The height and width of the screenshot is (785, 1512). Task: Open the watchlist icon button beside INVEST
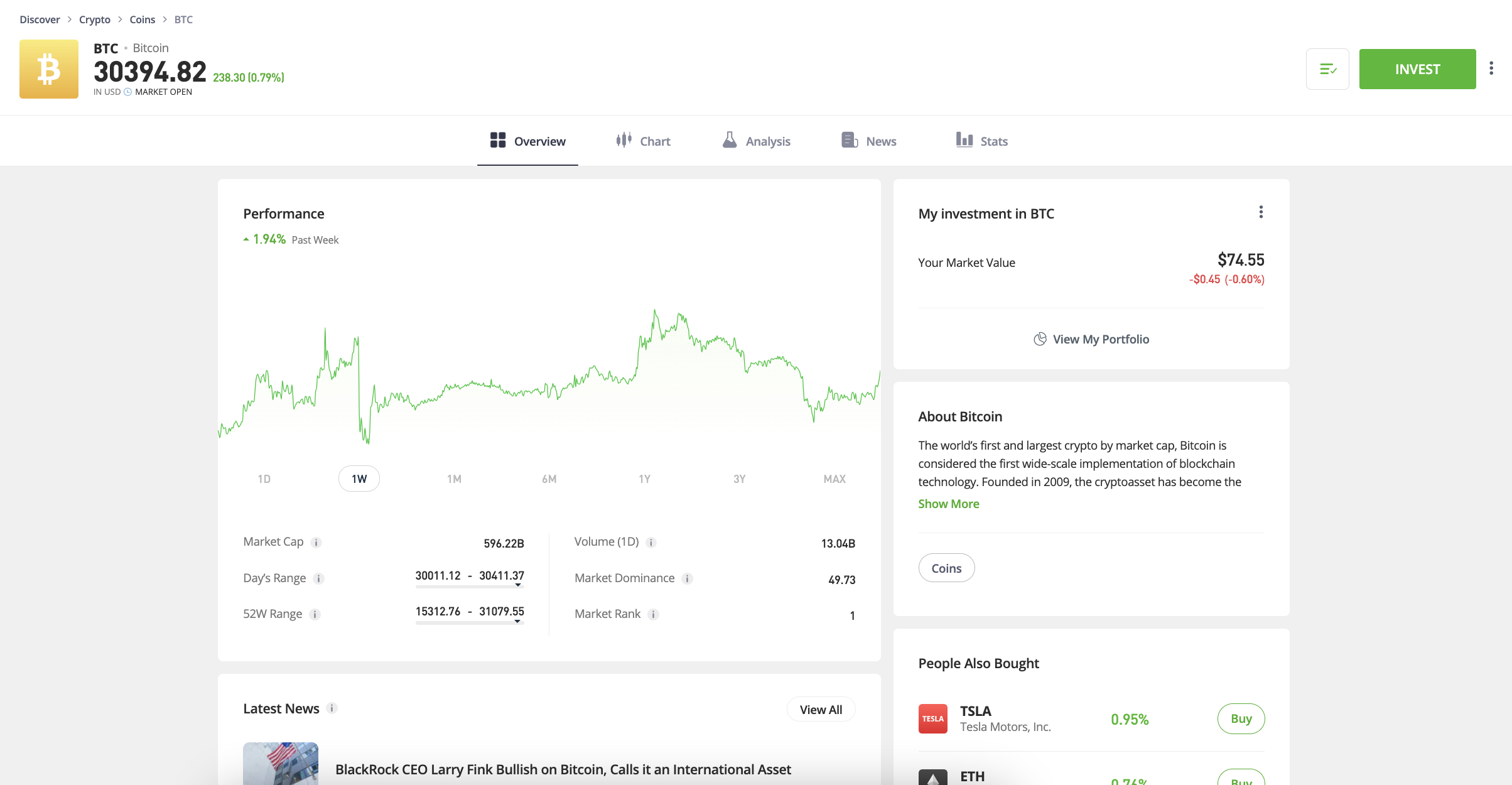(1327, 69)
